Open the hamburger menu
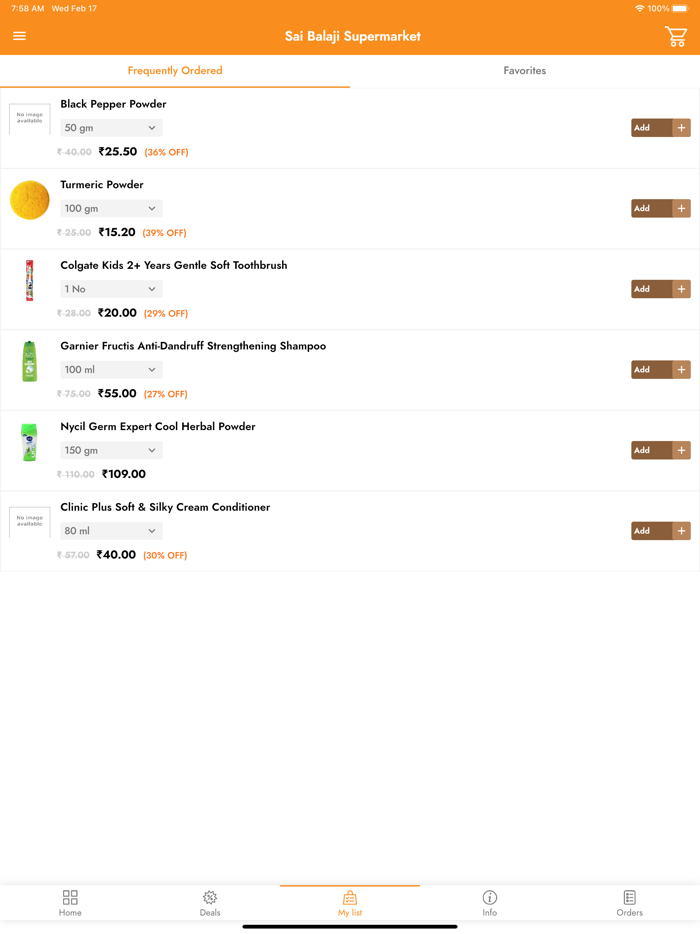 point(19,36)
